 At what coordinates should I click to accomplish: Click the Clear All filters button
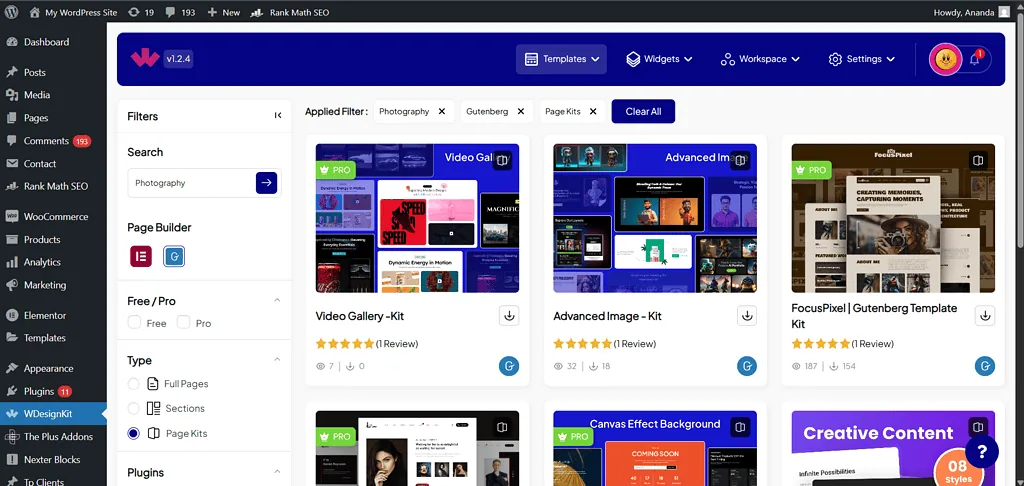[x=643, y=112]
